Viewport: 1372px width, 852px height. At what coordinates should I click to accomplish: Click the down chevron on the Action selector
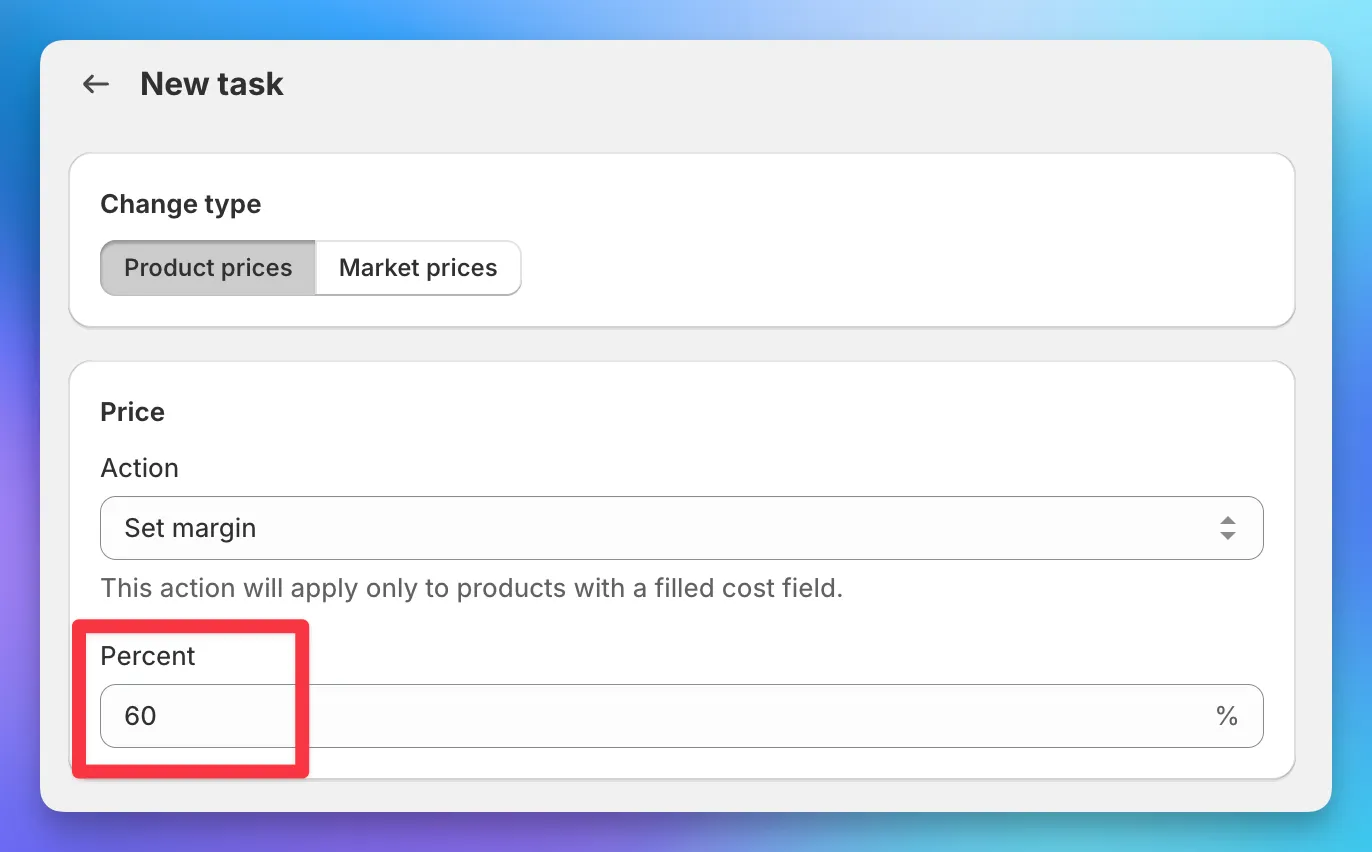point(1228,534)
